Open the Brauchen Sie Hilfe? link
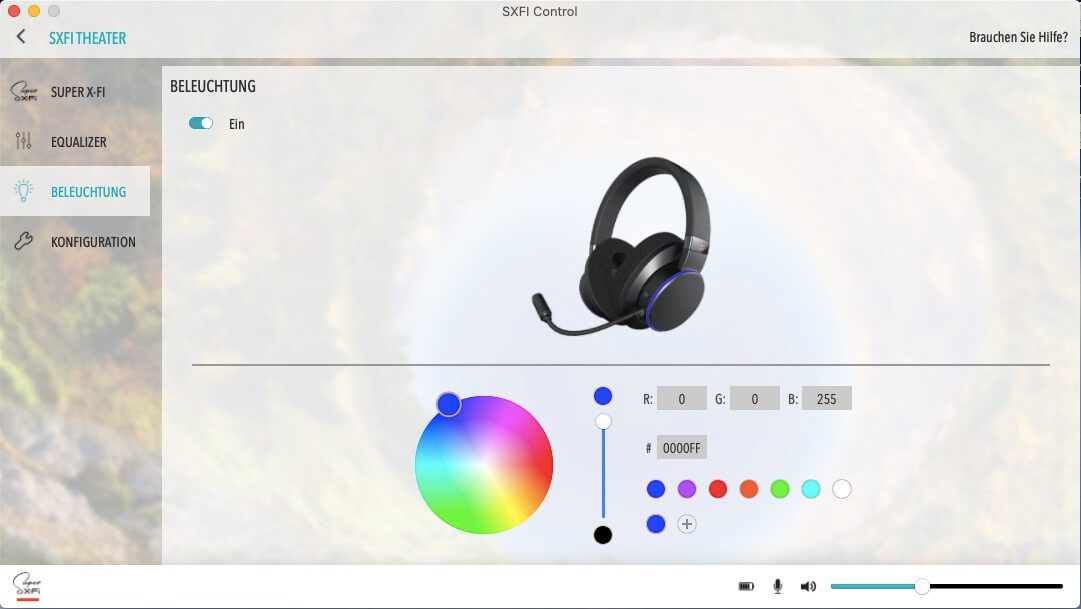Screen dimensions: 1081x609 (1017, 38)
